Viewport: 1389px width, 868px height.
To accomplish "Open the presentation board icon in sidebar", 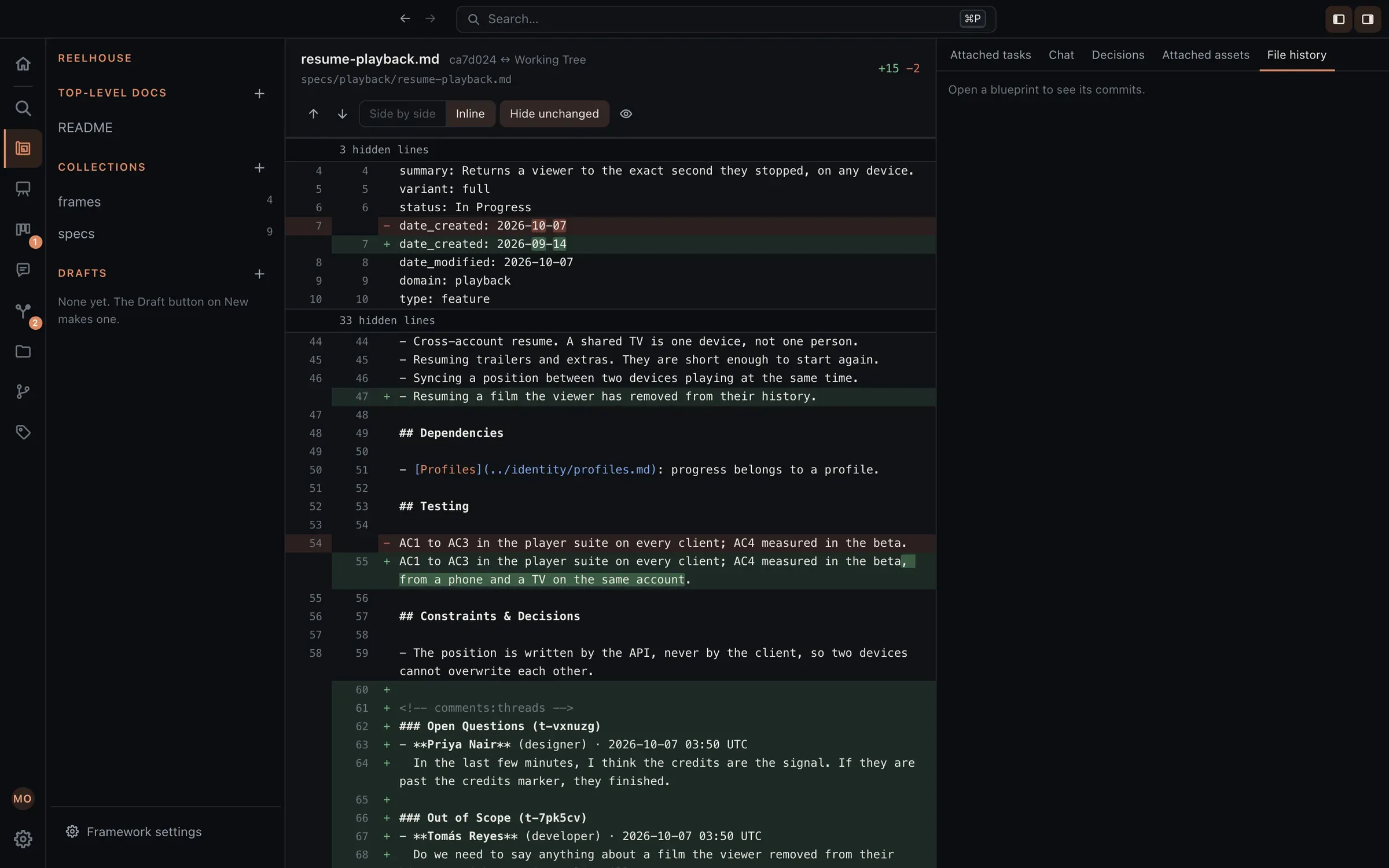I will tap(23, 189).
